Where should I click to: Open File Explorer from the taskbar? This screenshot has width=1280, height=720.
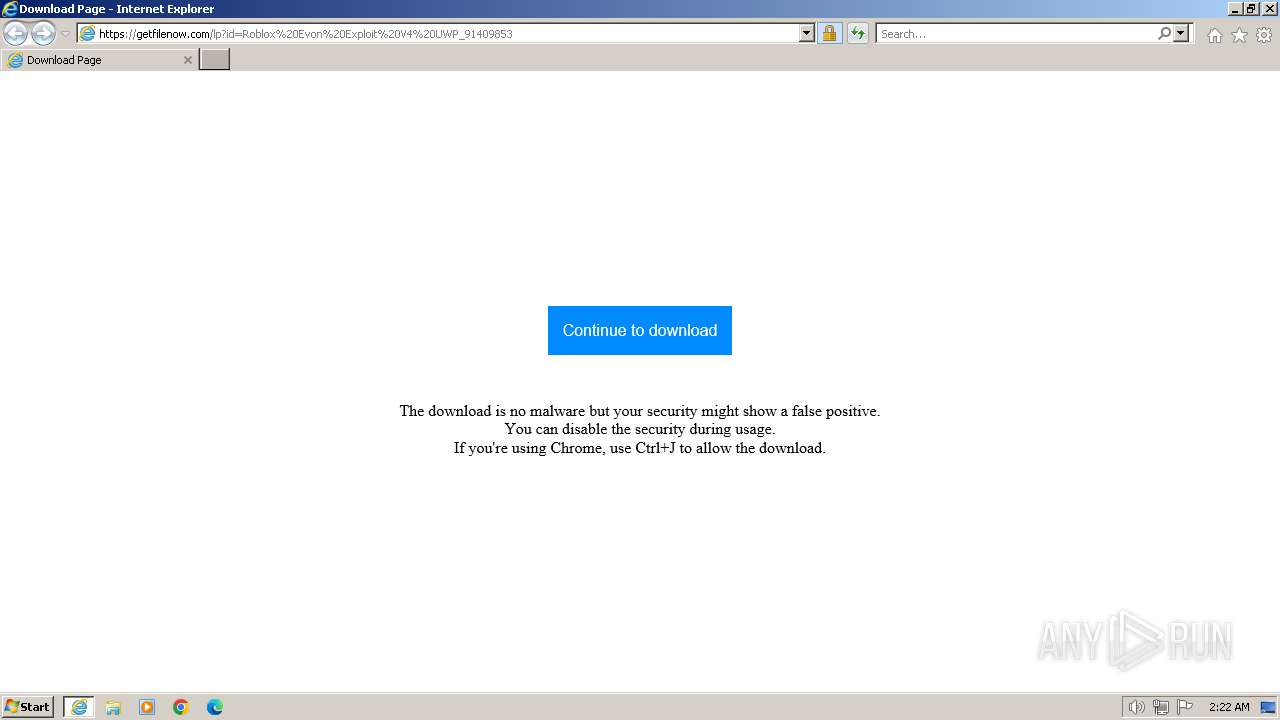click(113, 707)
